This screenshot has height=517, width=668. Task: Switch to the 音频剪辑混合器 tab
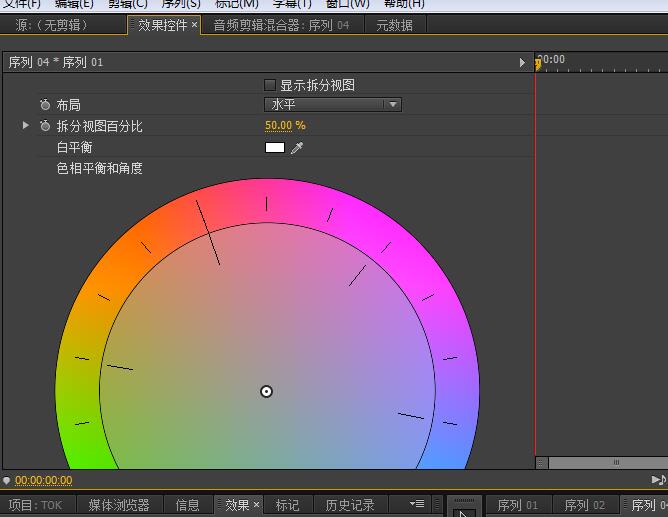[281, 25]
